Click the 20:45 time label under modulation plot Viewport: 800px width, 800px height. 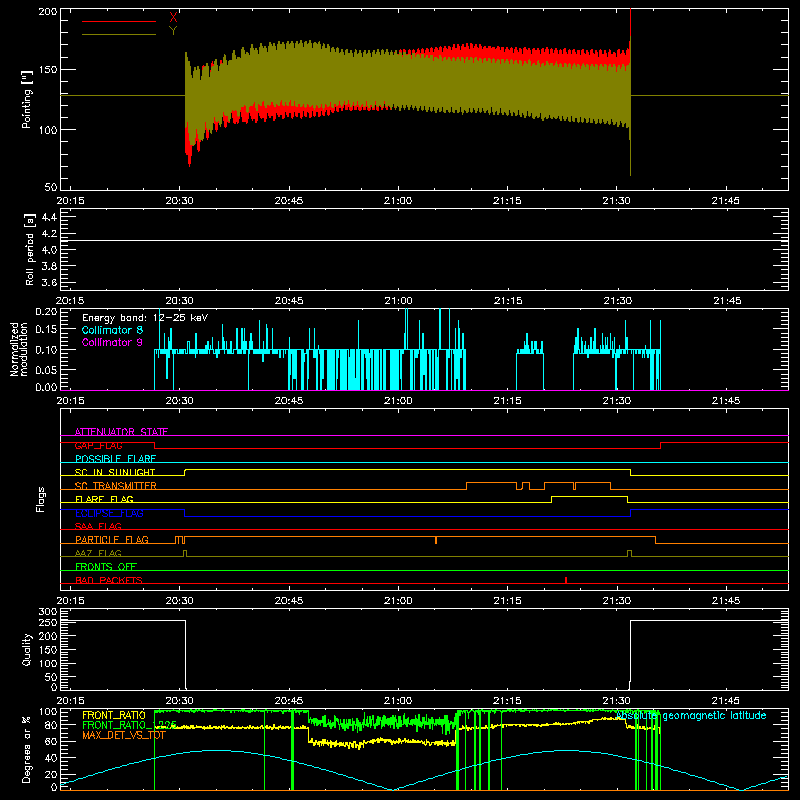(289, 401)
